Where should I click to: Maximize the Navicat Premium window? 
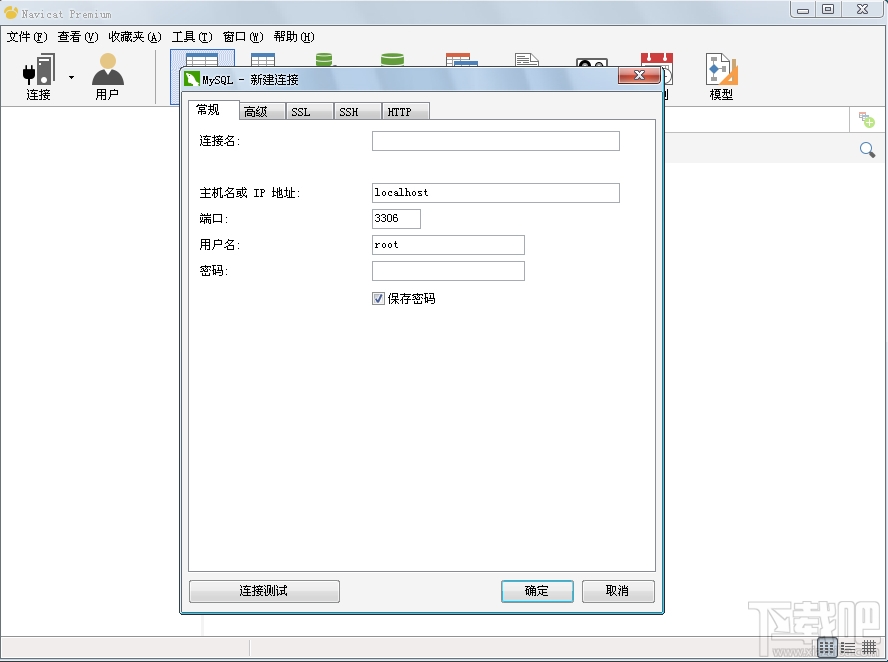[x=828, y=10]
